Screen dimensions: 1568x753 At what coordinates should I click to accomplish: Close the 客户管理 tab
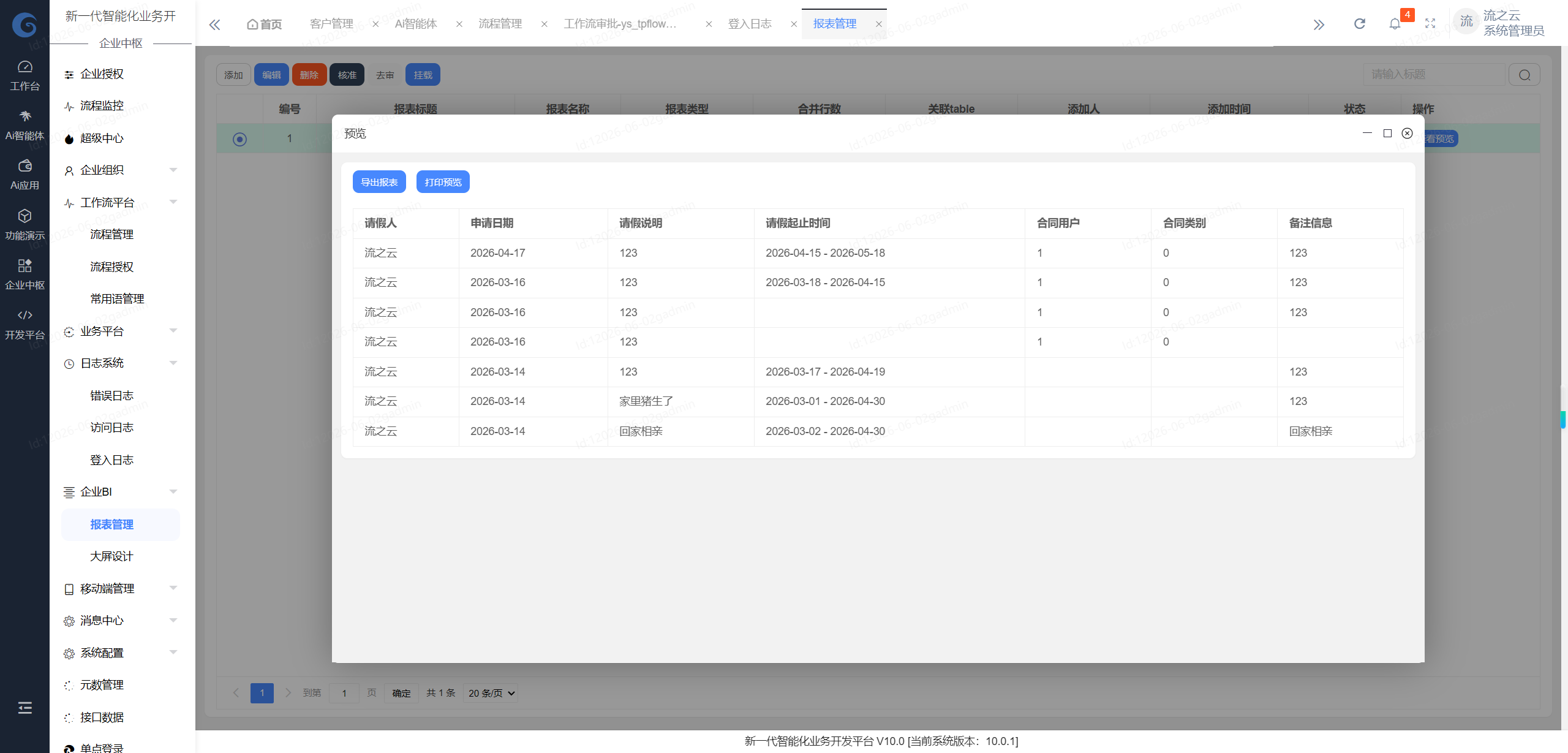point(375,24)
